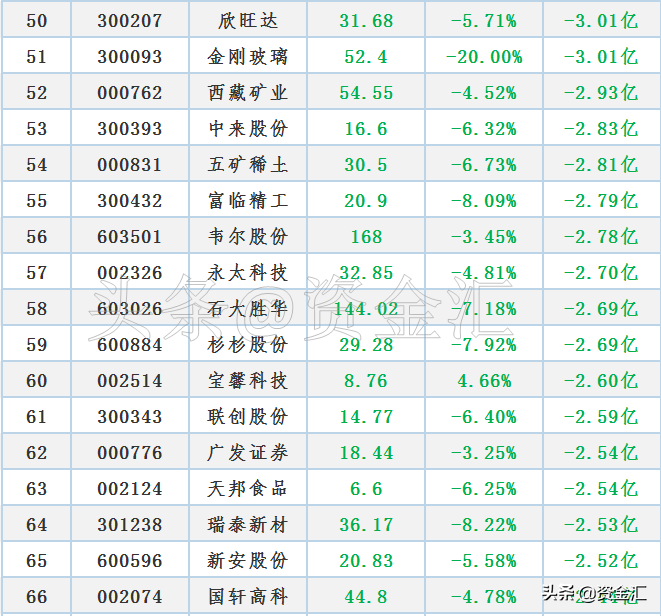Viewport: 661px width, 616px height.
Task: Click stock code 300207 cell
Action: 130,20
